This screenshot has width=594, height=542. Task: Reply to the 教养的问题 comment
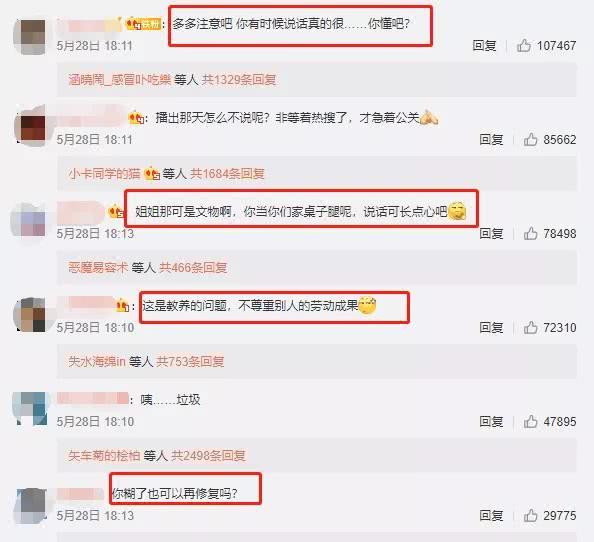491,327
